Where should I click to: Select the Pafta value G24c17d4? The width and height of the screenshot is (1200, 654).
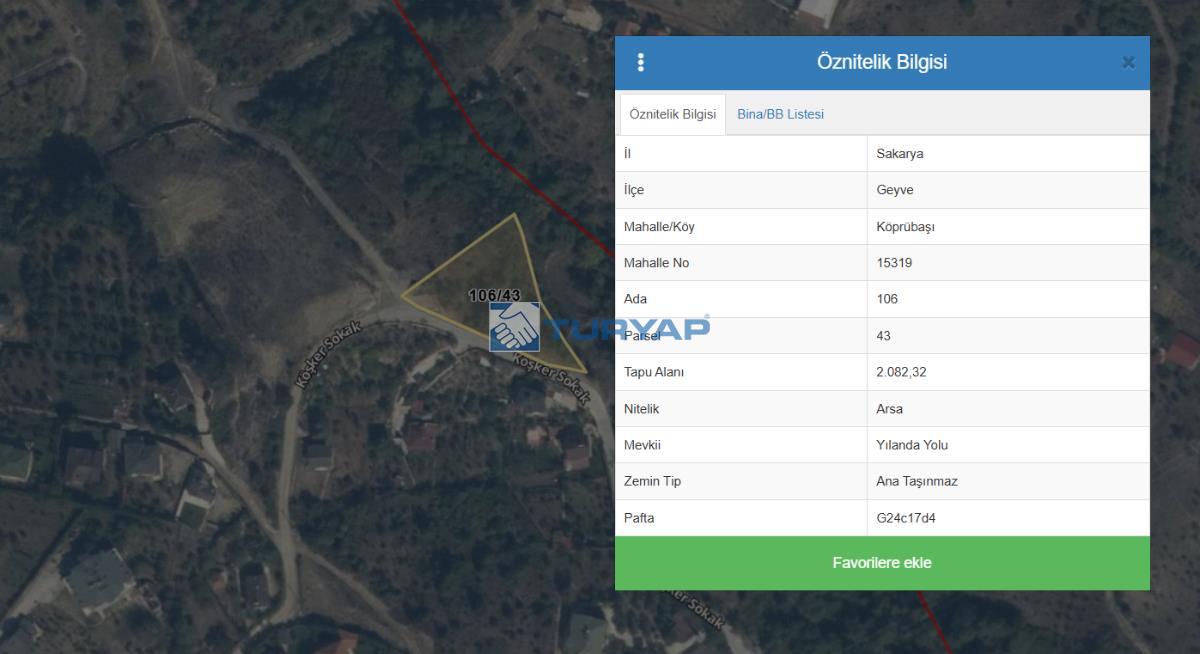905,518
